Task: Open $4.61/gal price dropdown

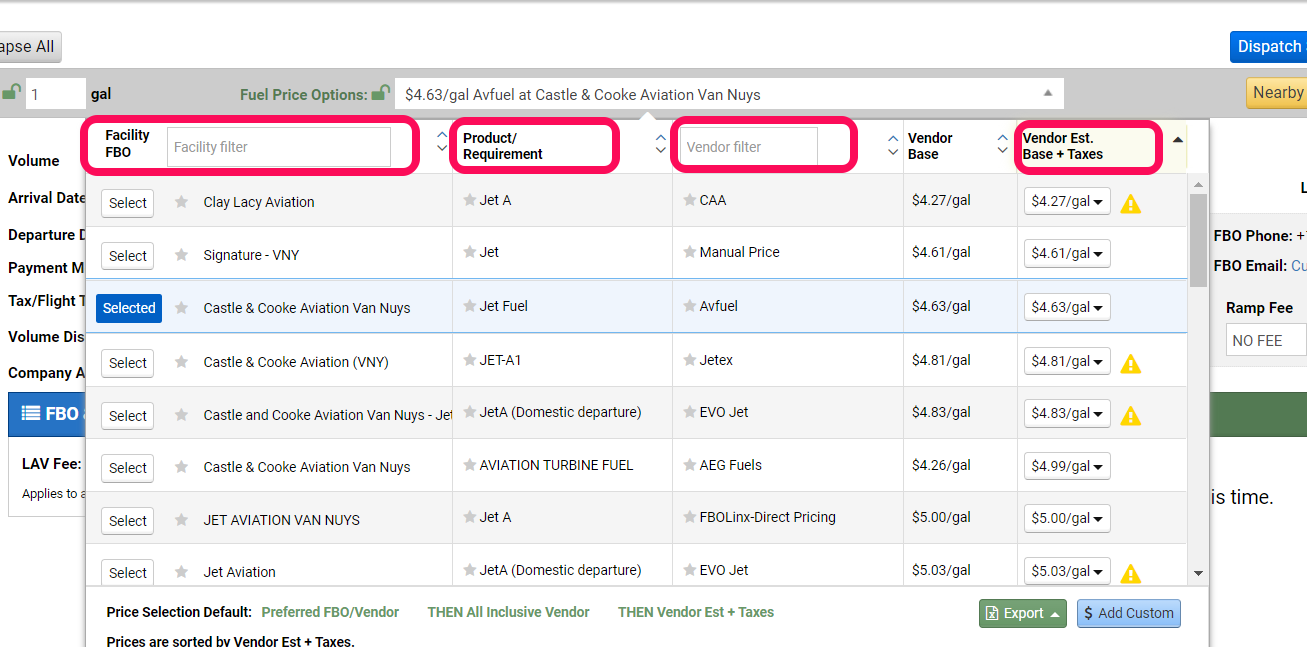Action: pos(1067,254)
